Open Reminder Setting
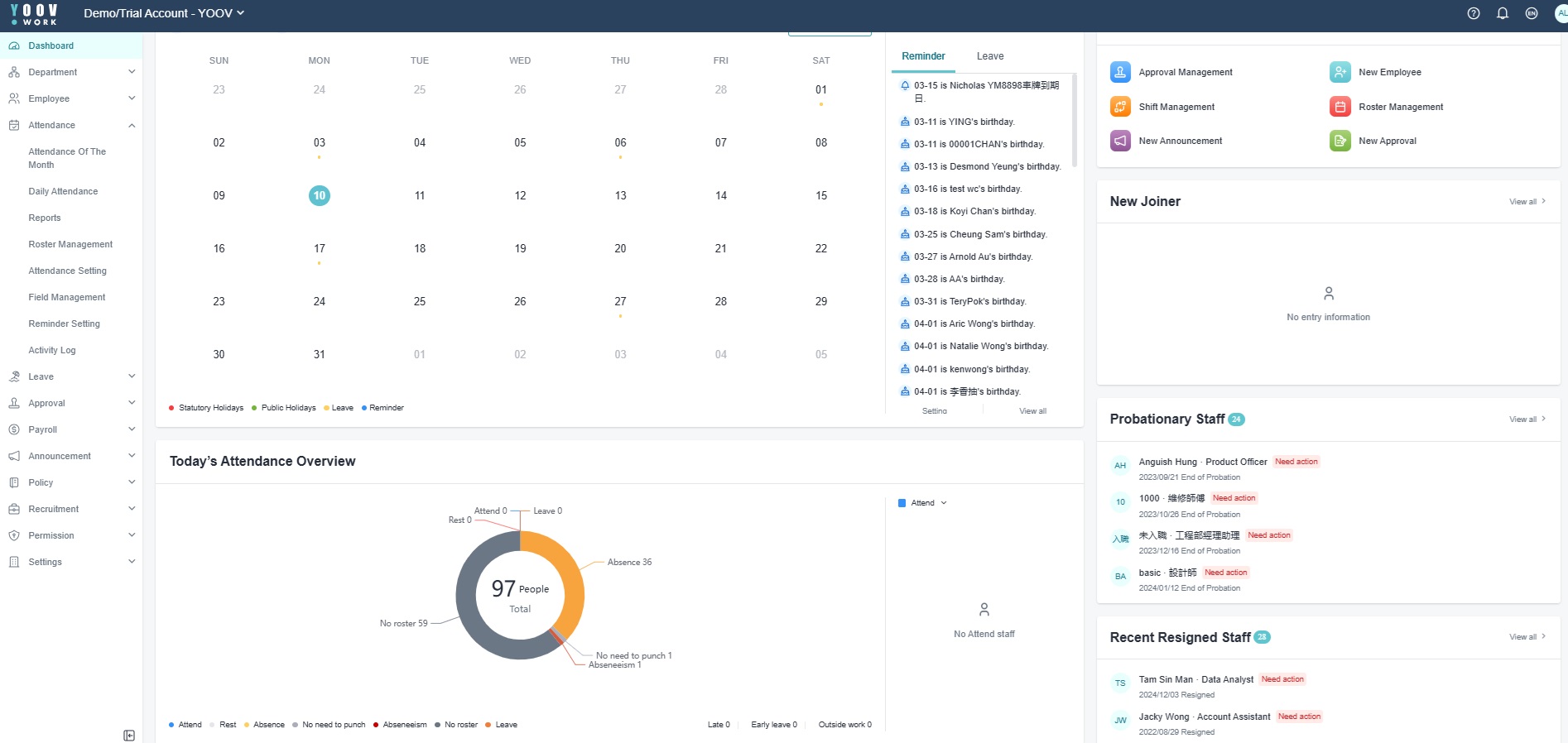Image resolution: width=1568 pixels, height=743 pixels. [x=64, y=324]
